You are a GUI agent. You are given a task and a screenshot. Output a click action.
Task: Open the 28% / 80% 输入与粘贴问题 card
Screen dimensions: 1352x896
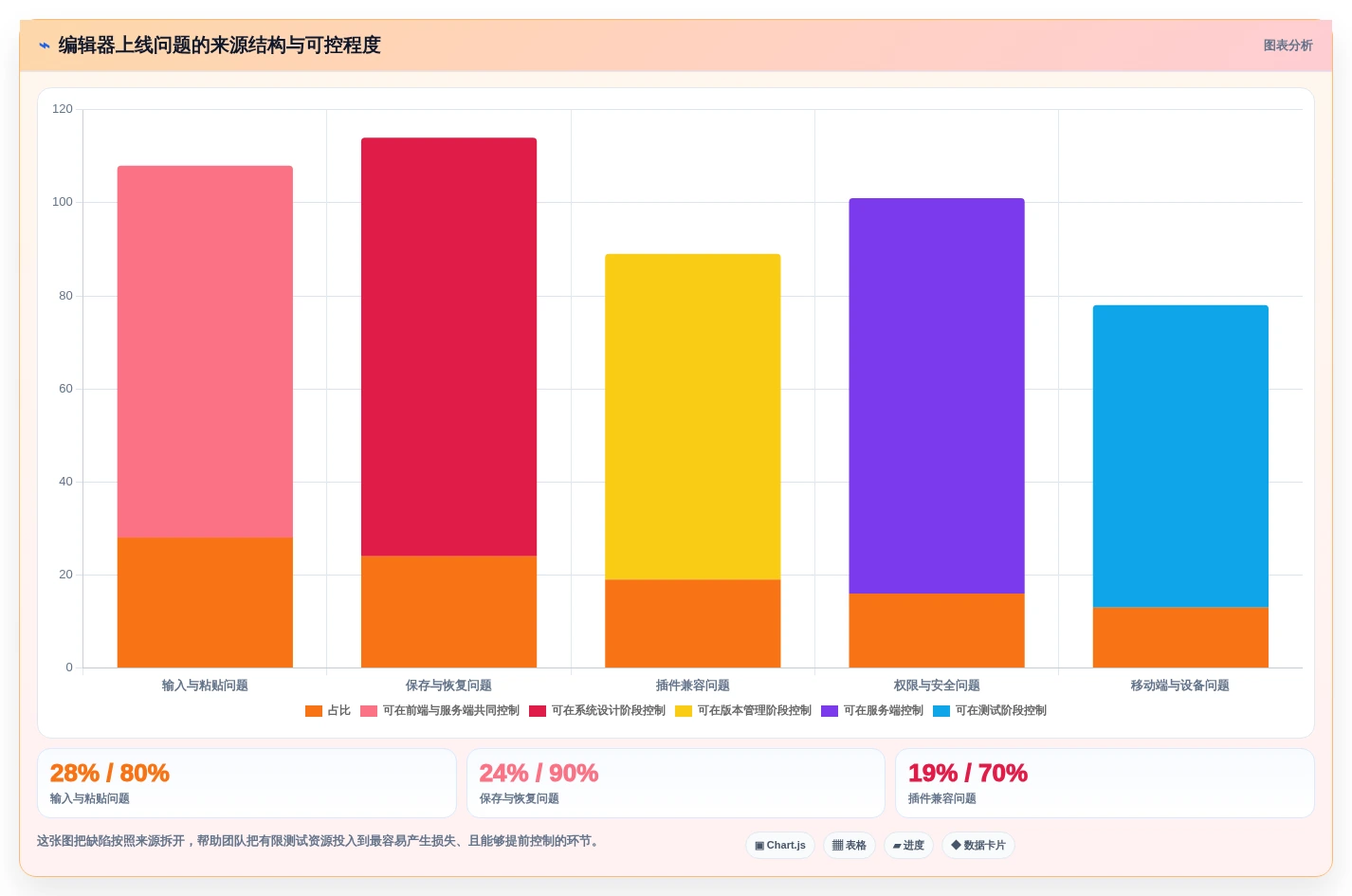click(247, 783)
